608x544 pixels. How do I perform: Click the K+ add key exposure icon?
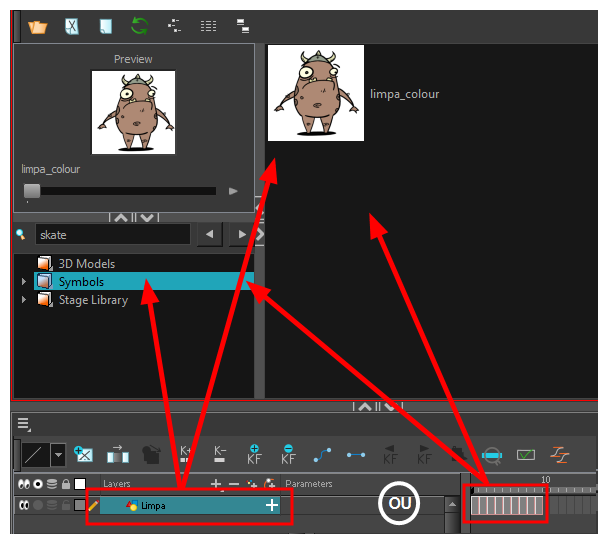click(x=185, y=454)
